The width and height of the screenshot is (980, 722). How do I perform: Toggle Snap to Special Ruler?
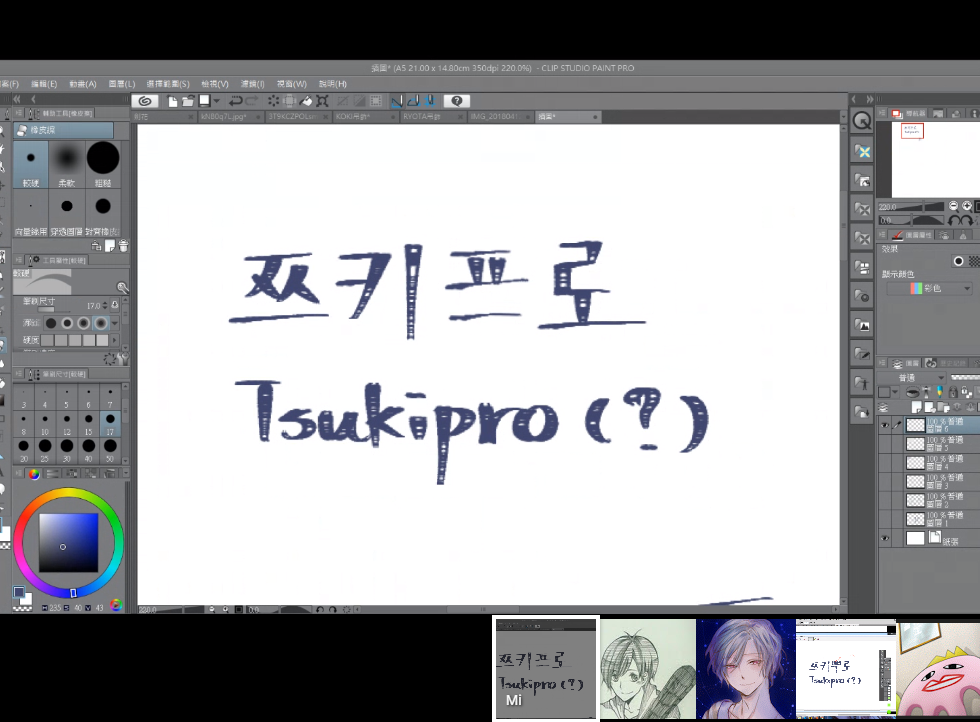413,101
